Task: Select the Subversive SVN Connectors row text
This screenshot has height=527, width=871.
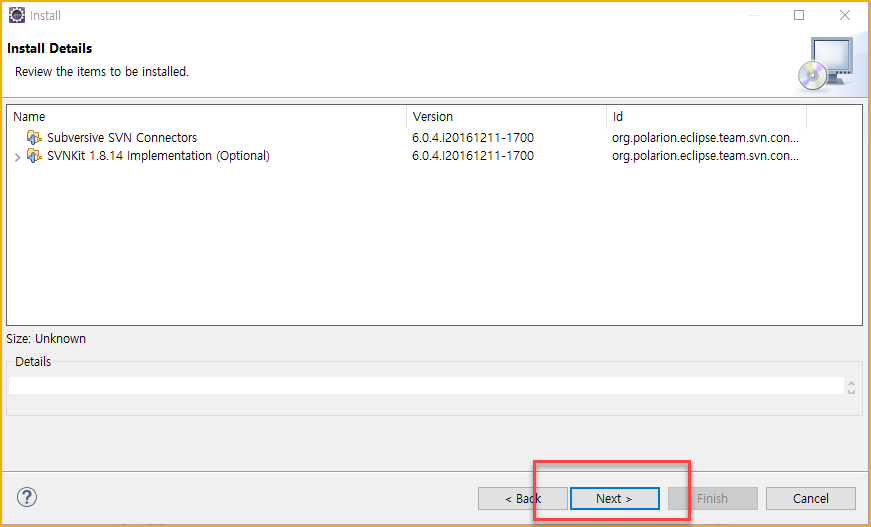Action: [122, 137]
